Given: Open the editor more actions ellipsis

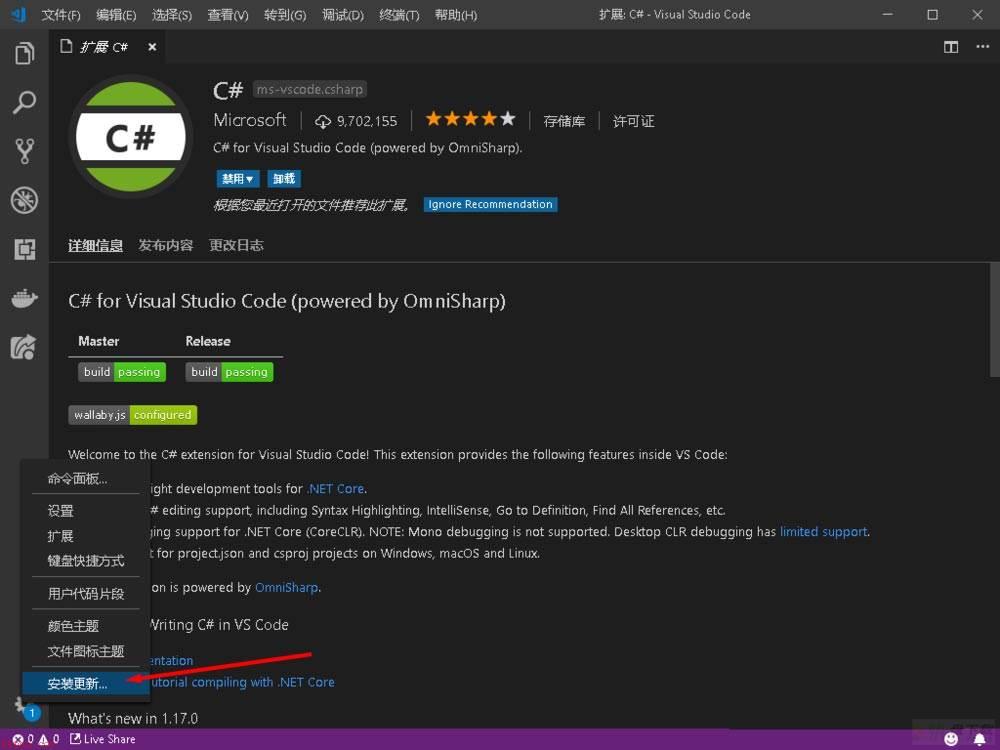Looking at the screenshot, I should (982, 47).
